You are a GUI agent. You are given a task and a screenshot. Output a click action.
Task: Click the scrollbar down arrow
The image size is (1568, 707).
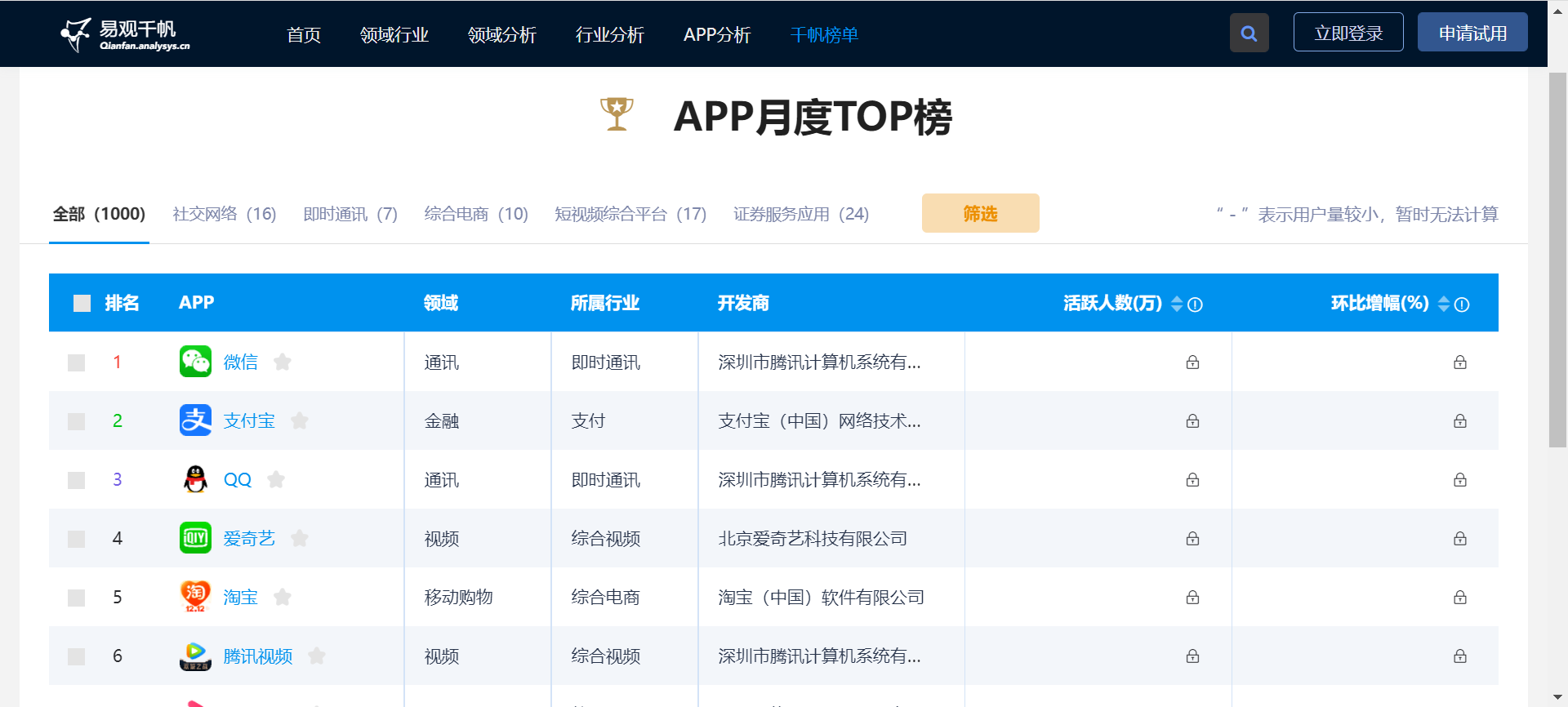coord(1557,698)
